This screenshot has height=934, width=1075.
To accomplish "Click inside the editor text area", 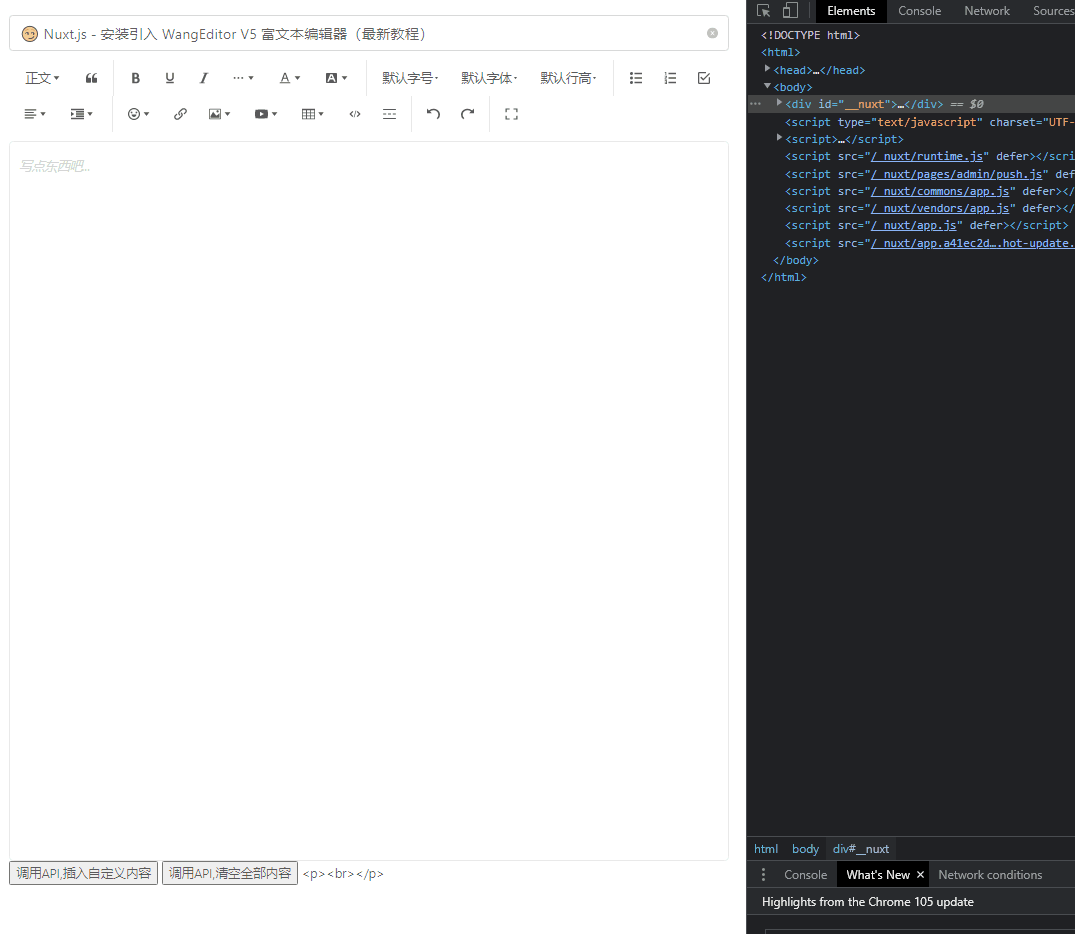I will [x=369, y=501].
